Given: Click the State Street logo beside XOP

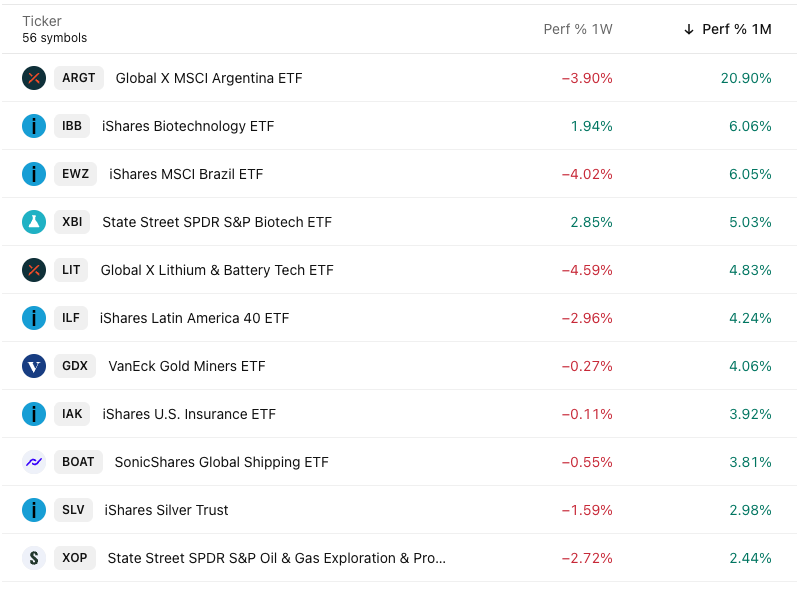Looking at the screenshot, I should 34,558.
